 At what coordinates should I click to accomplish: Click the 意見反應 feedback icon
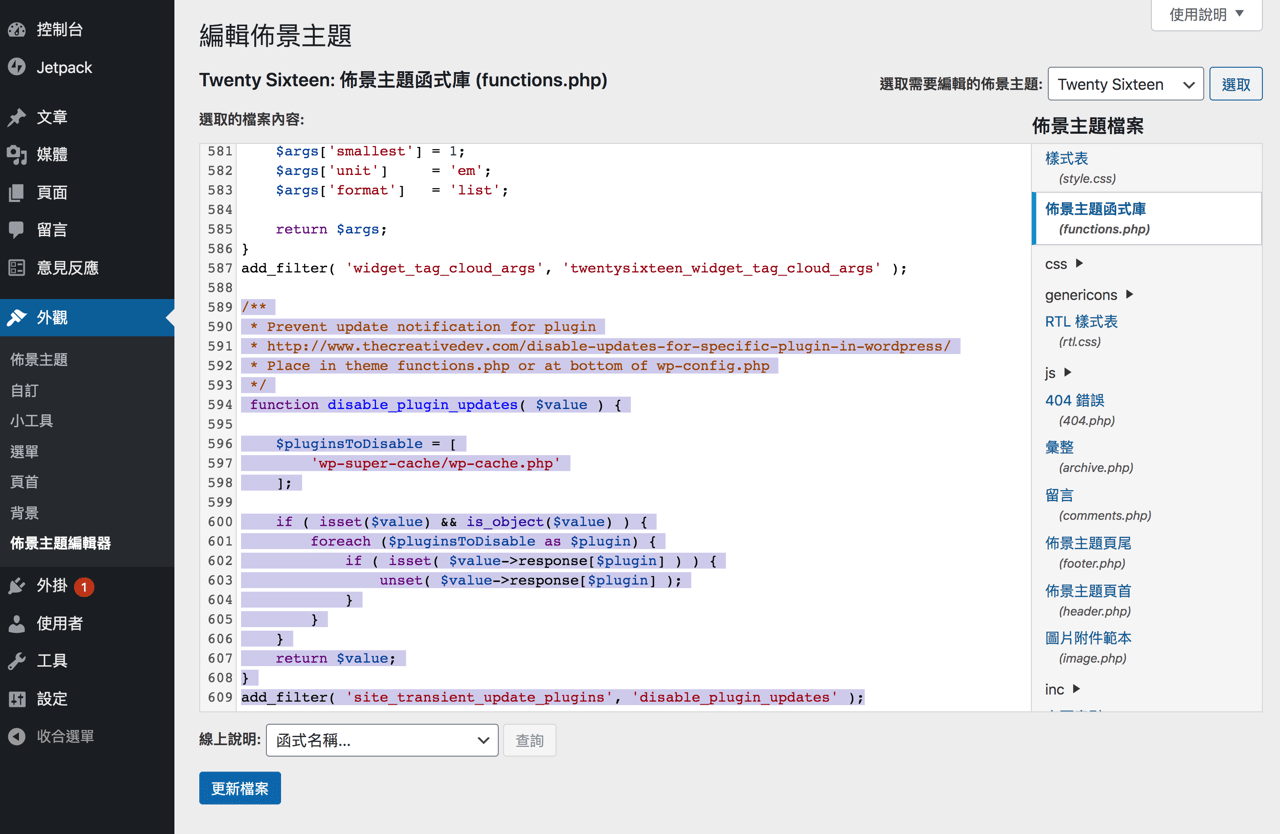17,268
